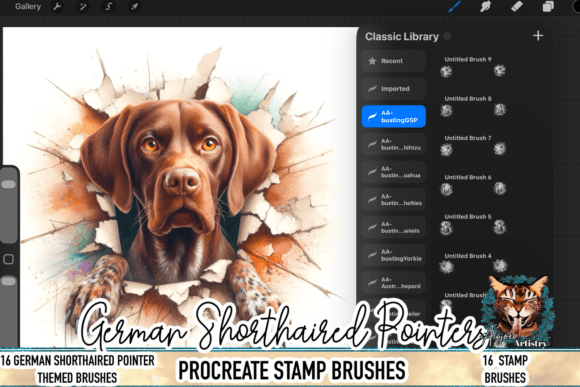The image size is (580, 387).
Task: Open the Recent brush set
Action: [394, 61]
